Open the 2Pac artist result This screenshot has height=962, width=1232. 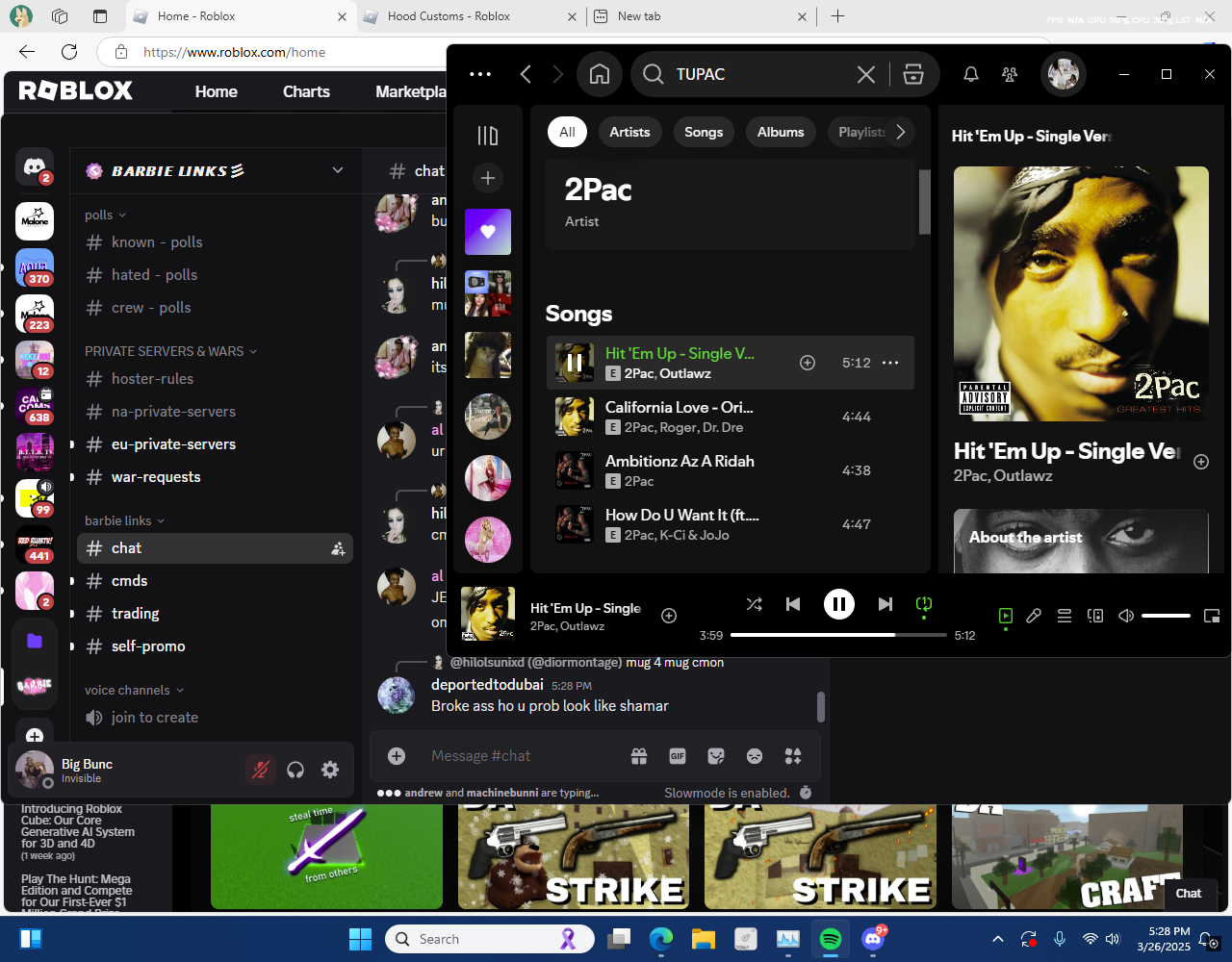coord(731,204)
